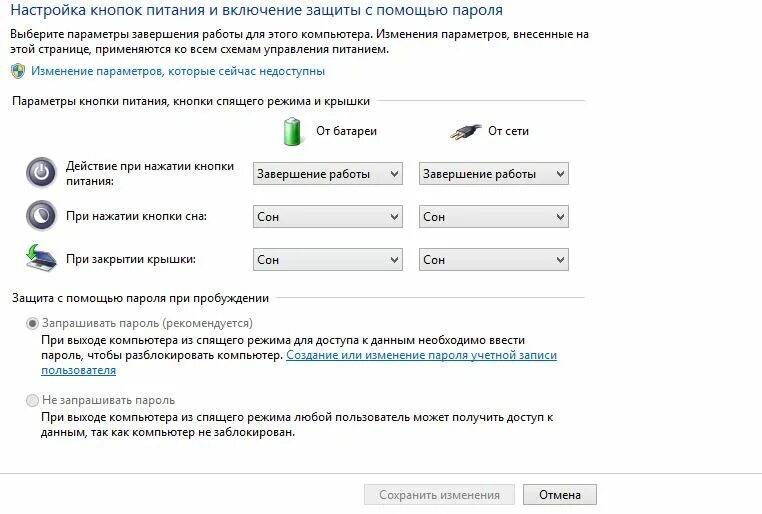
Task: Open power button action dropdown for mains
Action: pos(493,174)
